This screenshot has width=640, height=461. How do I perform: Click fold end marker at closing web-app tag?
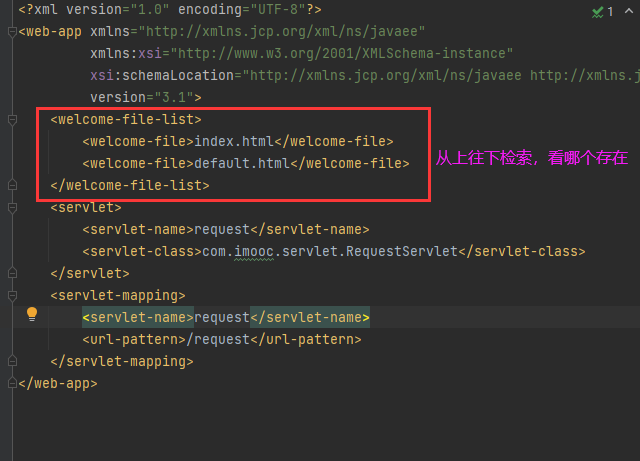pyautogui.click(x=12, y=383)
